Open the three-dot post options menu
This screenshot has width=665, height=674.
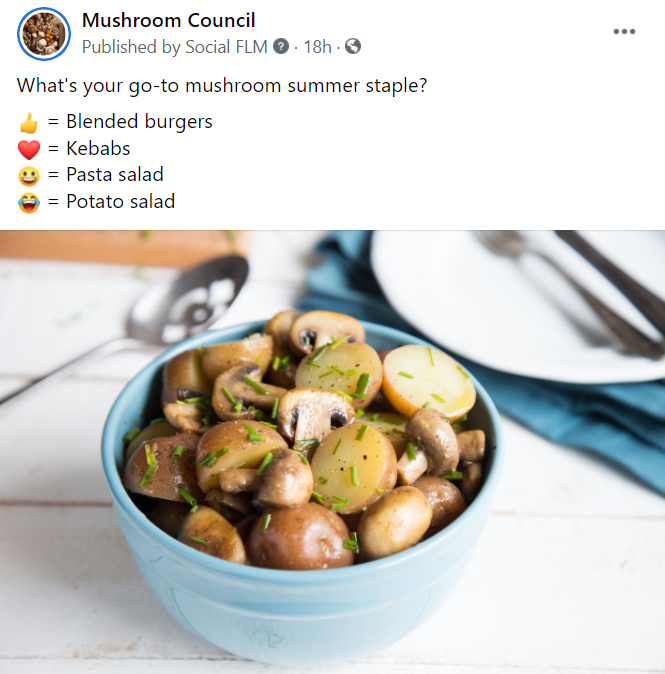click(624, 31)
